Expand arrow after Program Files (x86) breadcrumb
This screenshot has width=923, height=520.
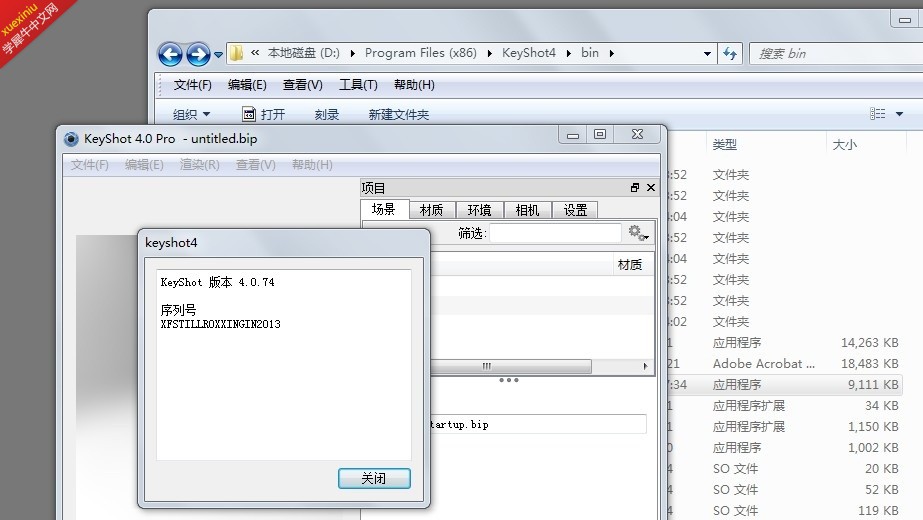pyautogui.click(x=489, y=54)
